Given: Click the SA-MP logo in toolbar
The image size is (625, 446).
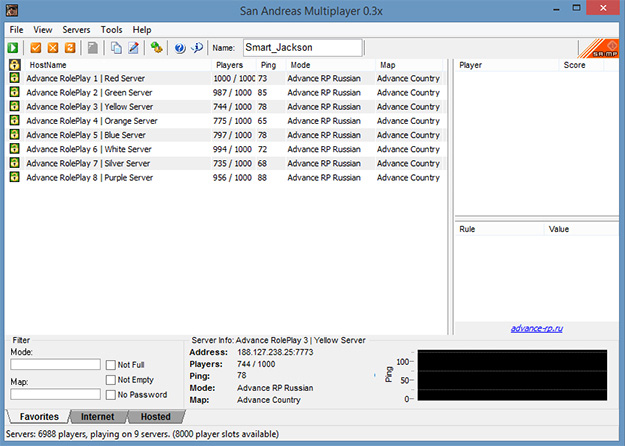Looking at the screenshot, I should point(599,48).
